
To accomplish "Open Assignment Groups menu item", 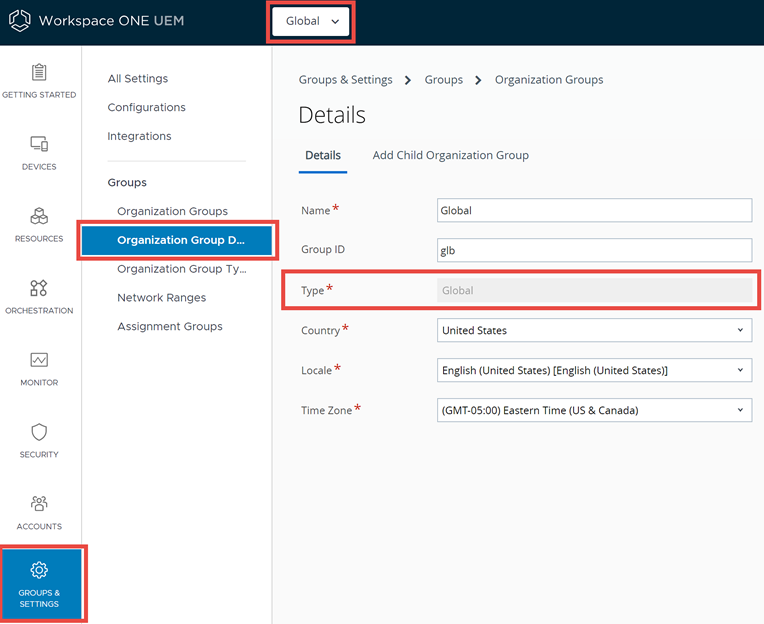I will (x=170, y=326).
